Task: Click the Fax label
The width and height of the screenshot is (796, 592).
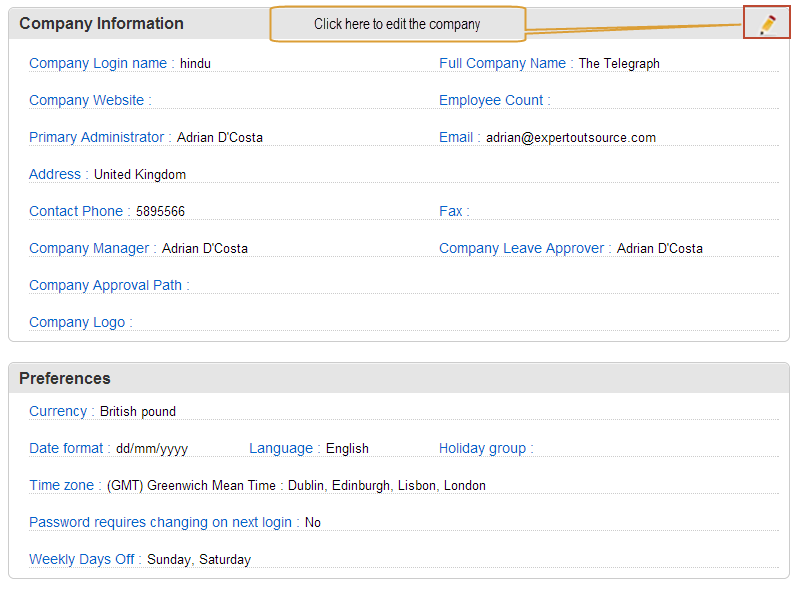Action: (451, 211)
